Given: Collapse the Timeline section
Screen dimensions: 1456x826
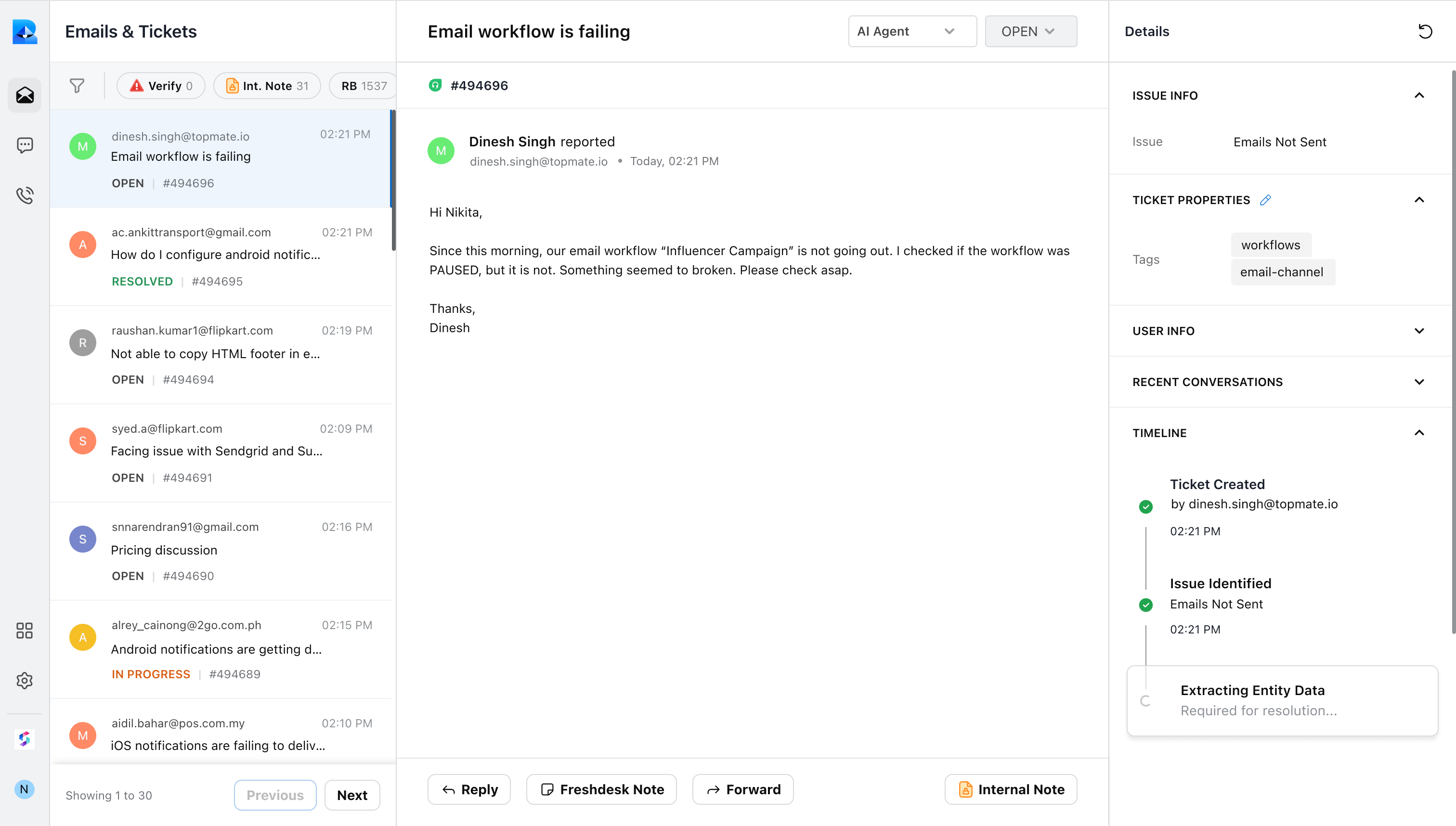Looking at the screenshot, I should click(1418, 433).
